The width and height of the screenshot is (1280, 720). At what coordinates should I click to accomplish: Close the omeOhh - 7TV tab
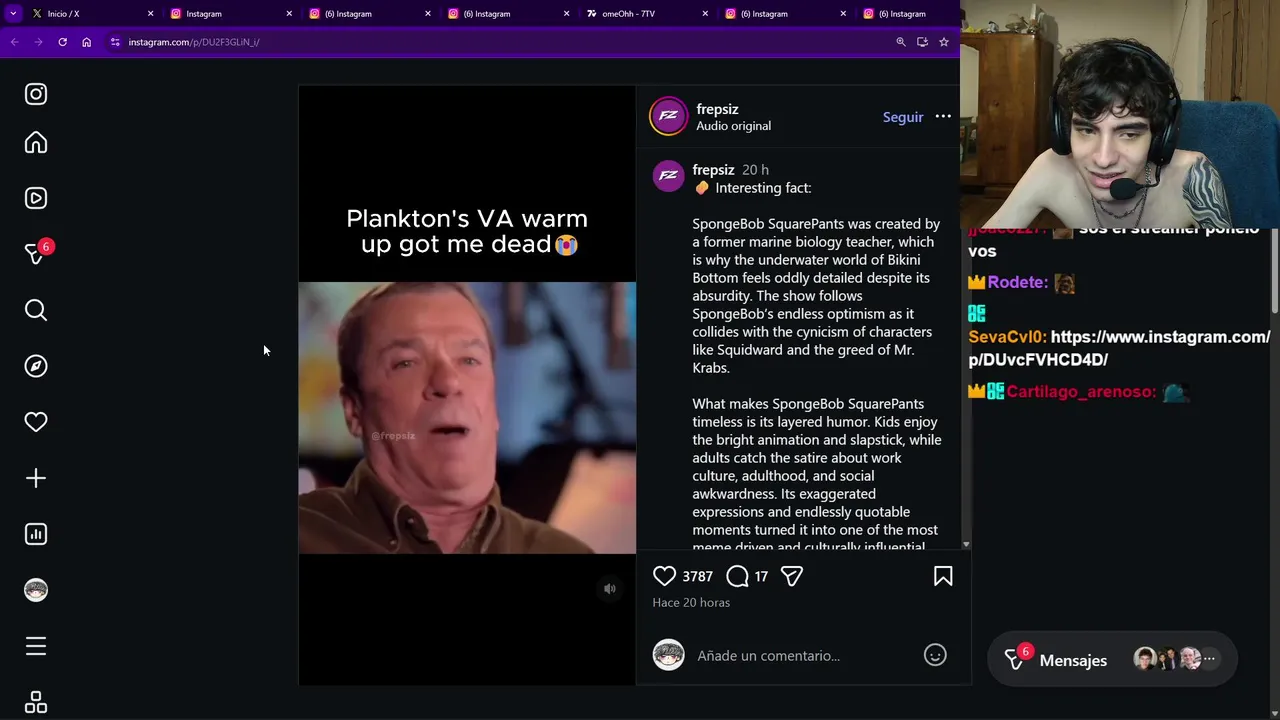[x=705, y=14]
